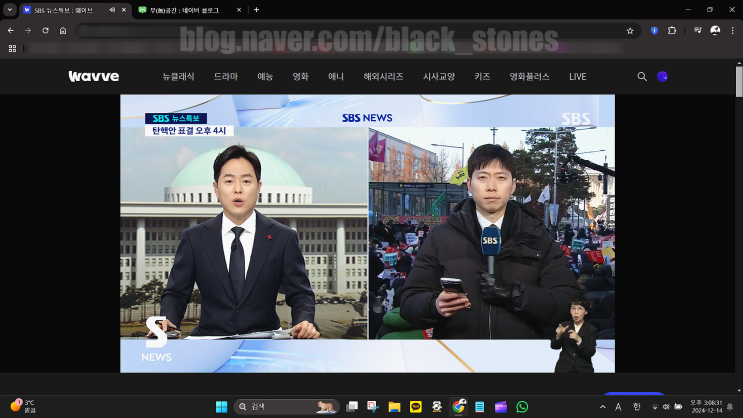The height and width of the screenshot is (418, 743).
Task: Open the 영화 category
Action: coord(300,76)
